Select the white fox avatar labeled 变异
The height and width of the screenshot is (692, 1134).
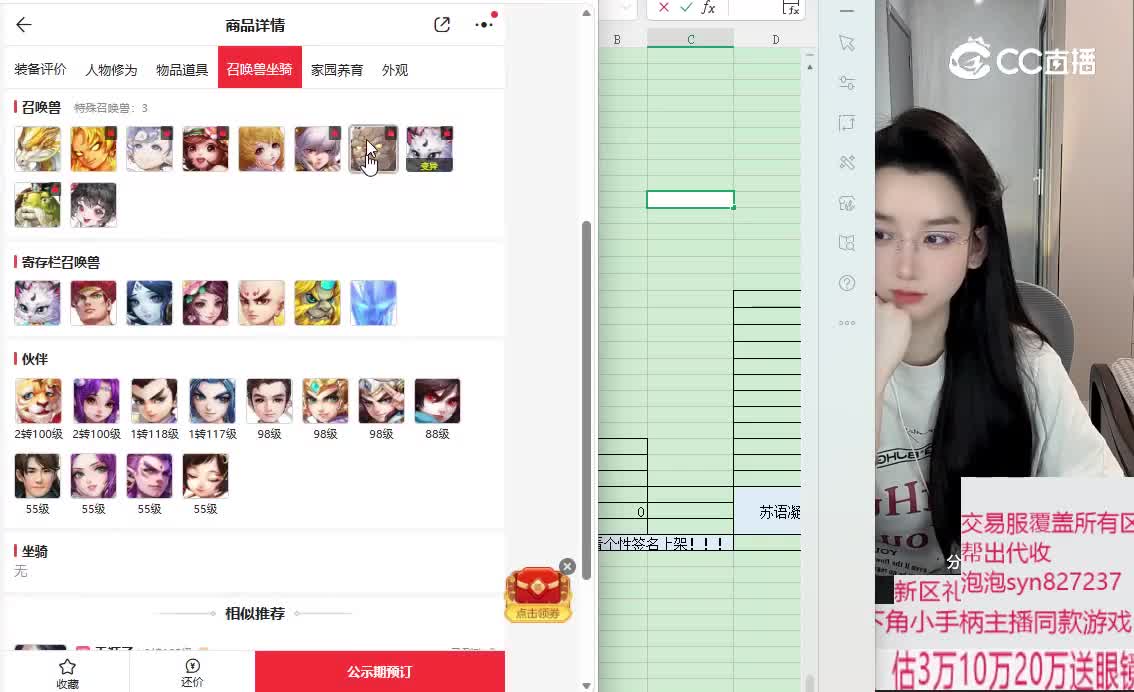pyautogui.click(x=429, y=149)
